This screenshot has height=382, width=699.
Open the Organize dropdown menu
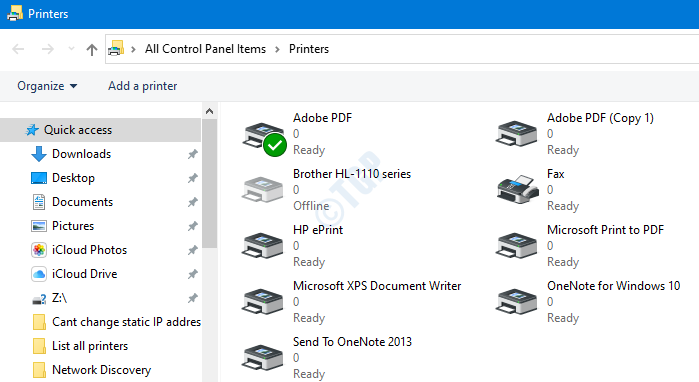click(x=47, y=86)
